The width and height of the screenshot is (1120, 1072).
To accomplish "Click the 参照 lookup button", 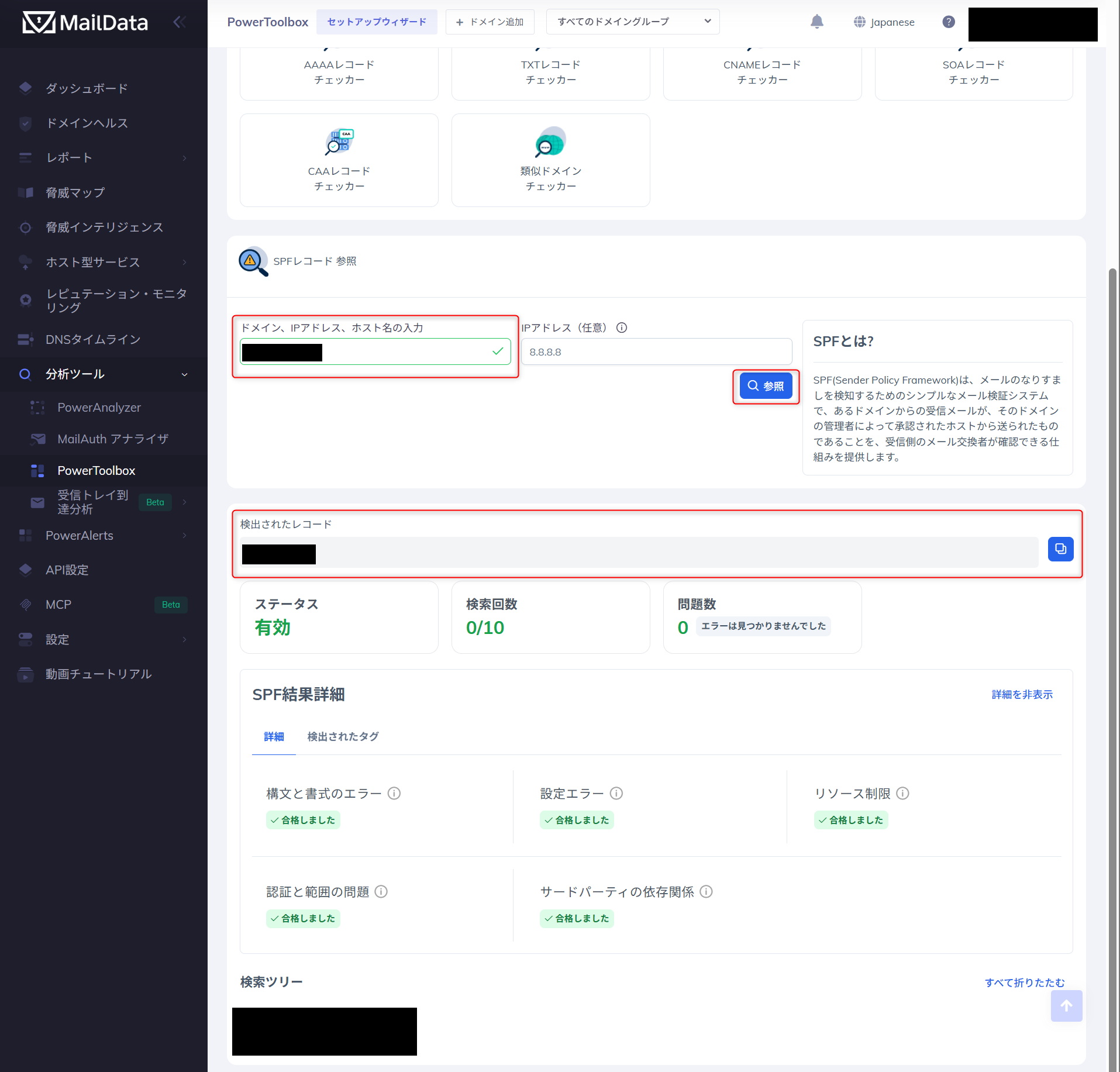I will coord(766,386).
